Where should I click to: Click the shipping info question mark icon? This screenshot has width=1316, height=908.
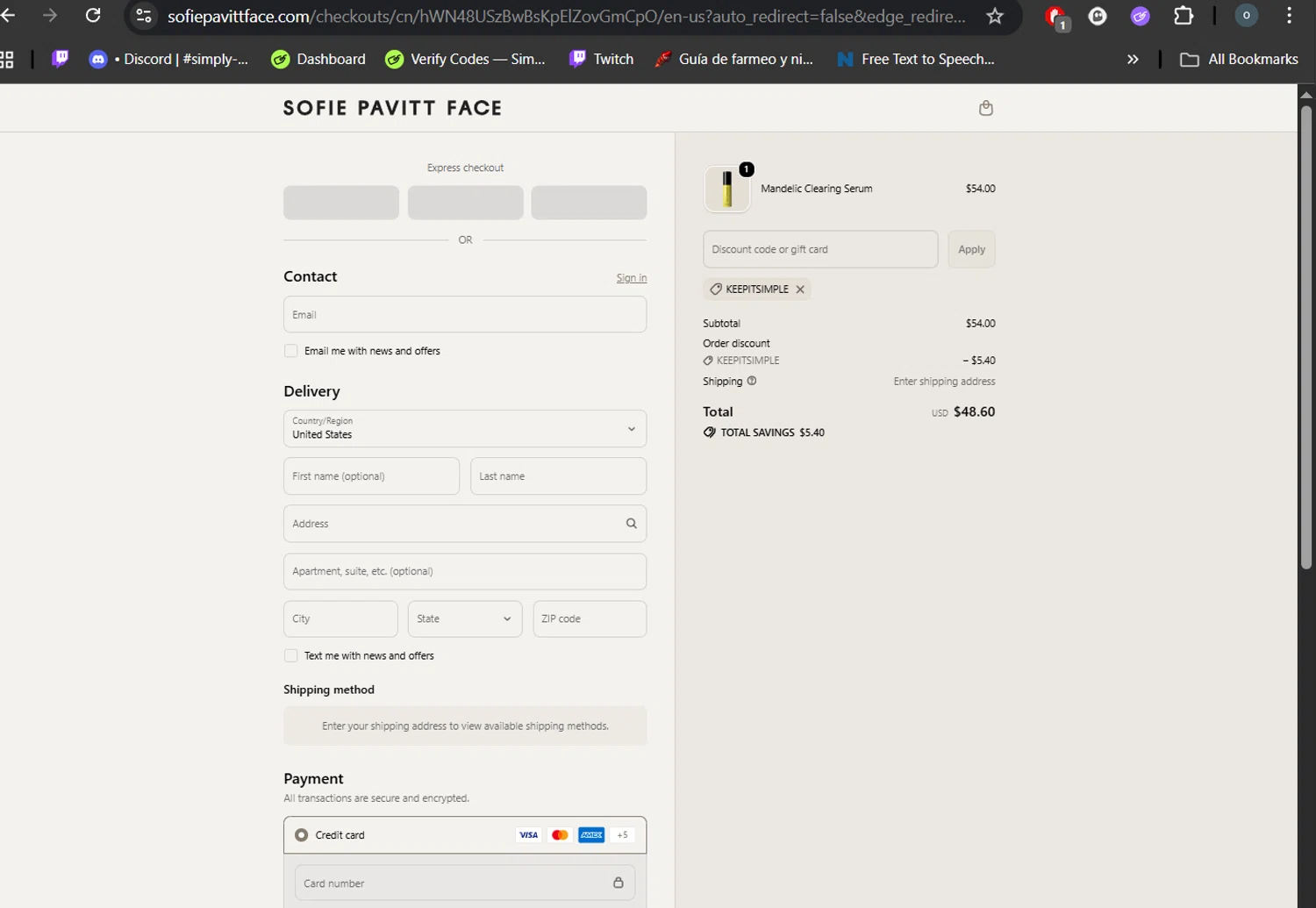[751, 381]
